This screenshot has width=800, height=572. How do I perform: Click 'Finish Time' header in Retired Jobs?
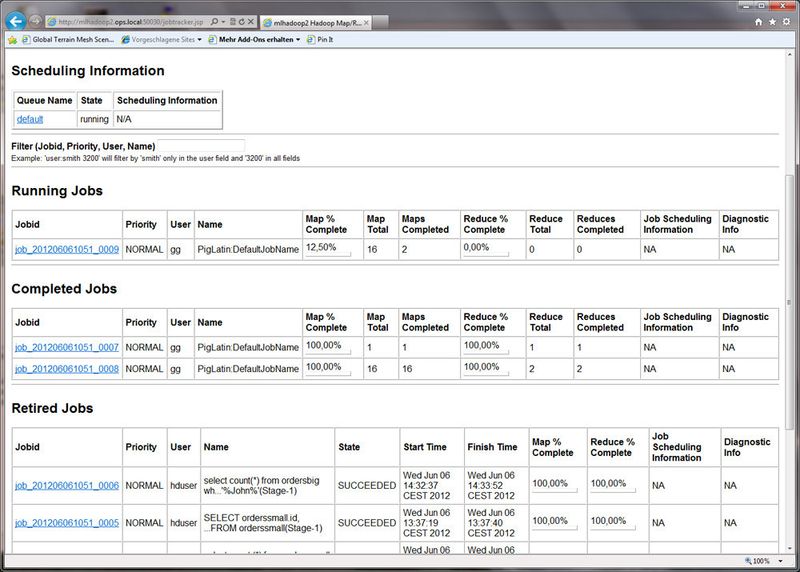click(492, 447)
